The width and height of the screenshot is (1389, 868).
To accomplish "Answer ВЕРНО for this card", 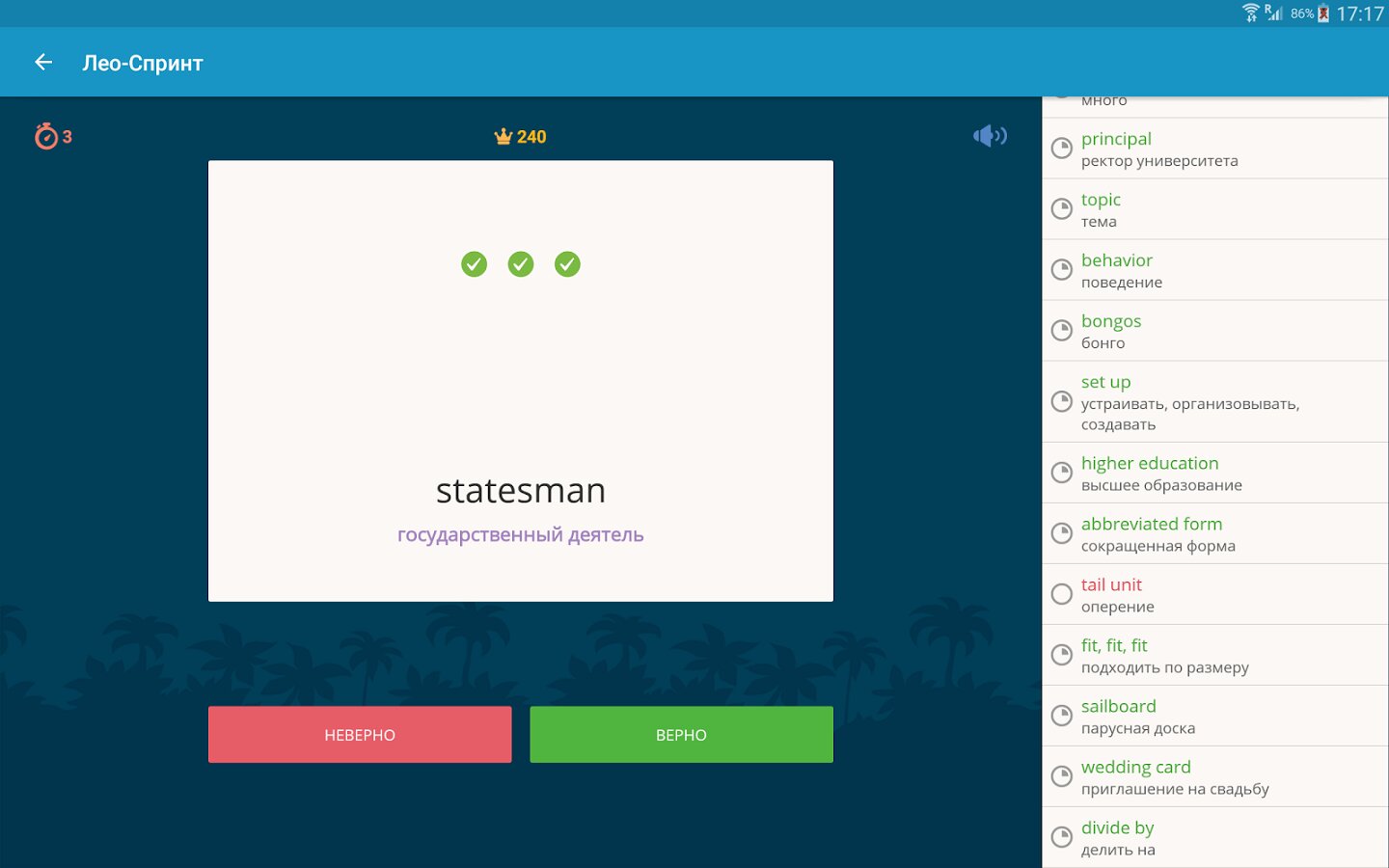I will point(681,735).
